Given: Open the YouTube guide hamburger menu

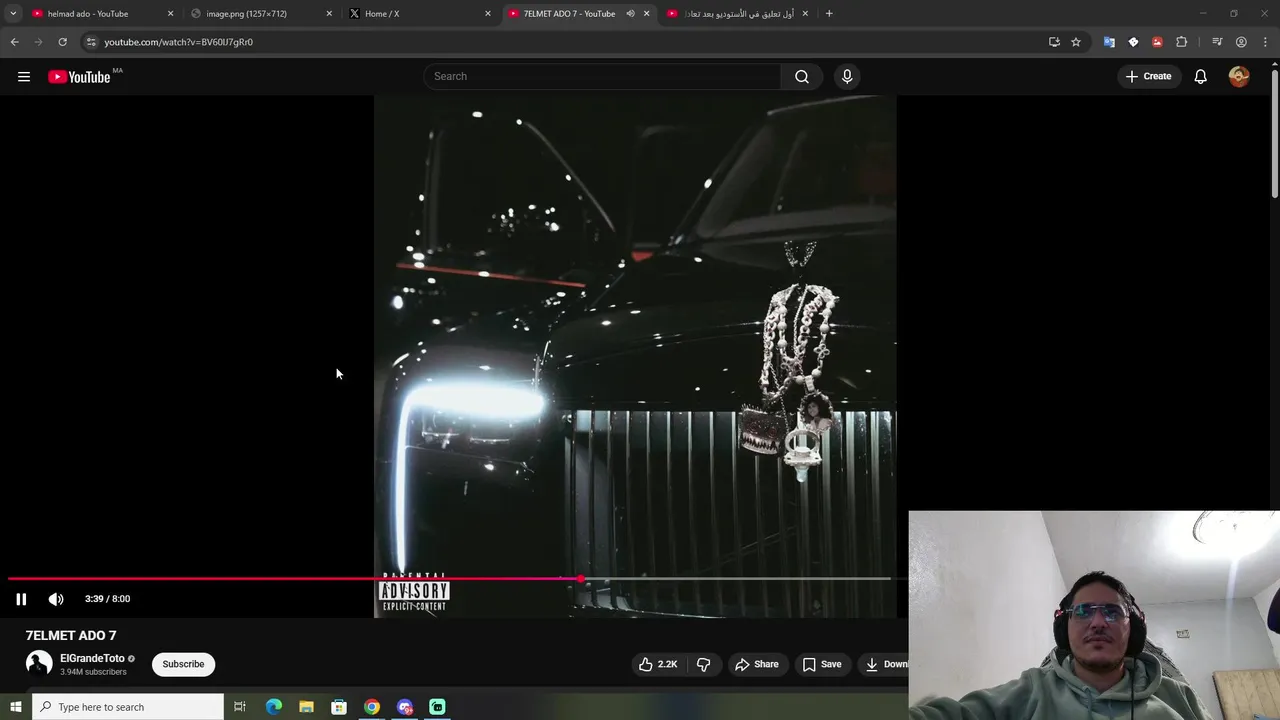Looking at the screenshot, I should pos(24,77).
